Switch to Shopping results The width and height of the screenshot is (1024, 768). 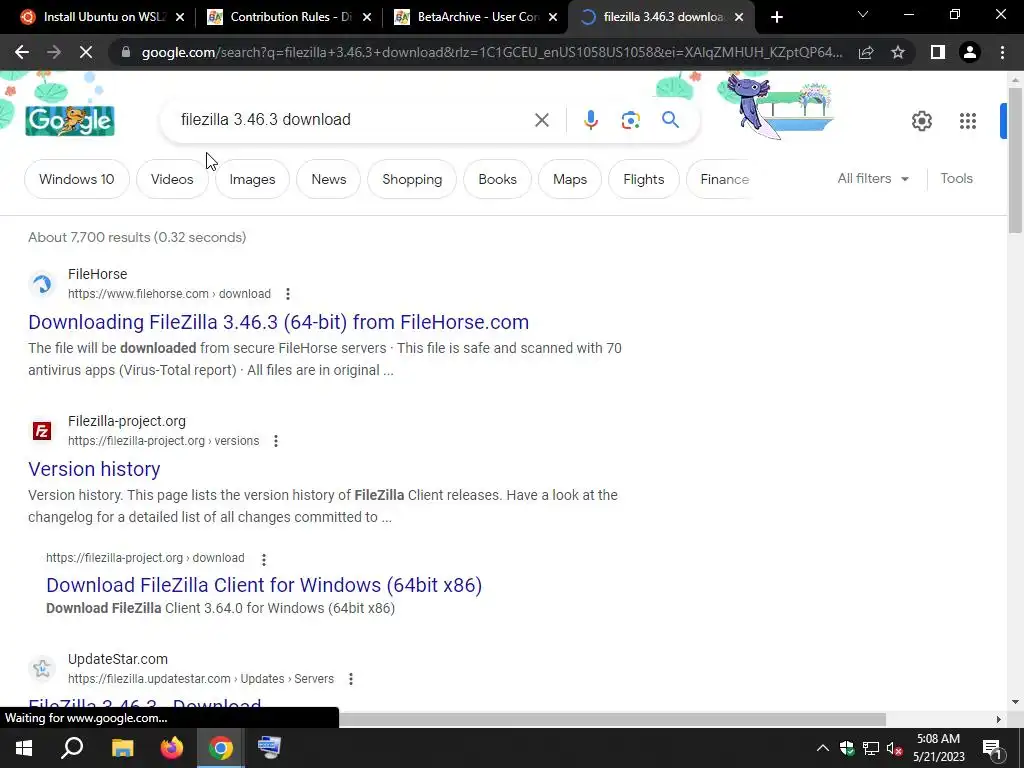pyautogui.click(x=412, y=179)
